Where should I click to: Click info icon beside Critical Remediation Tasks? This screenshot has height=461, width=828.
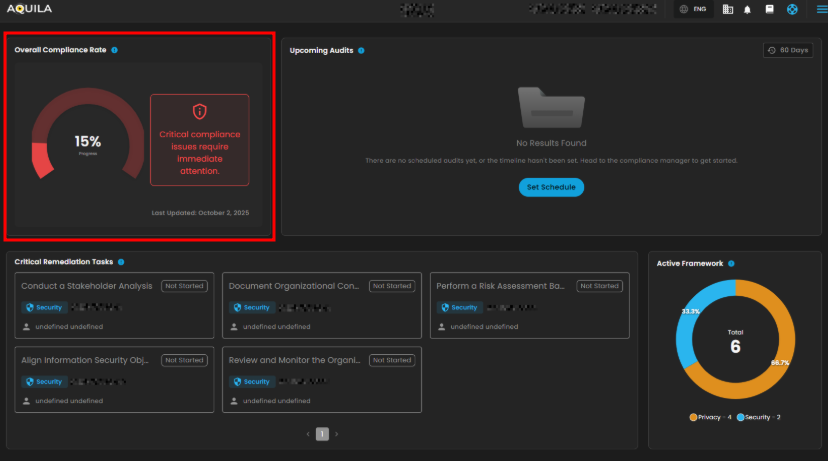(119, 262)
